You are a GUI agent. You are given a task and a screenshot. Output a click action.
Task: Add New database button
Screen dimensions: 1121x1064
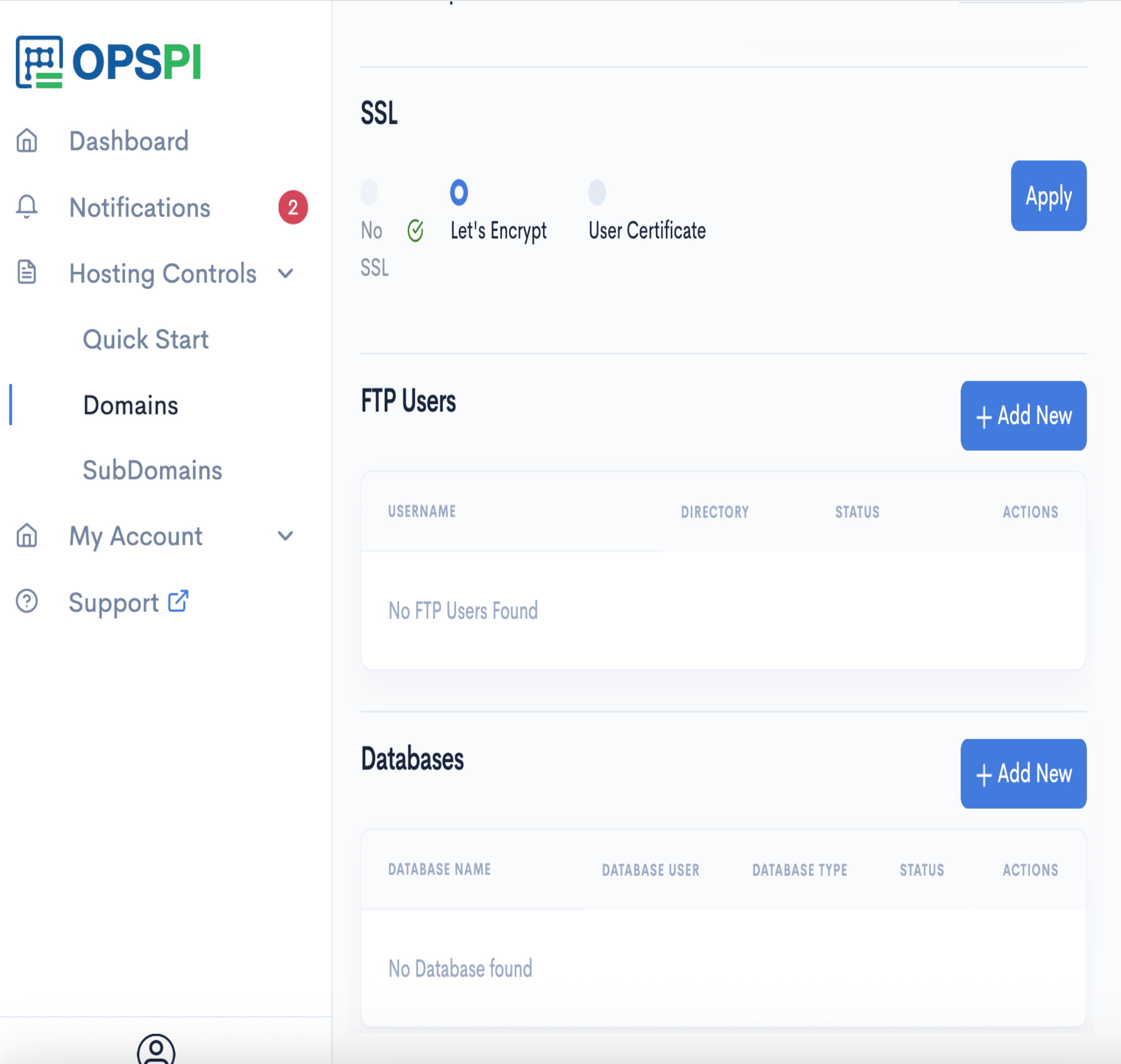click(1023, 774)
